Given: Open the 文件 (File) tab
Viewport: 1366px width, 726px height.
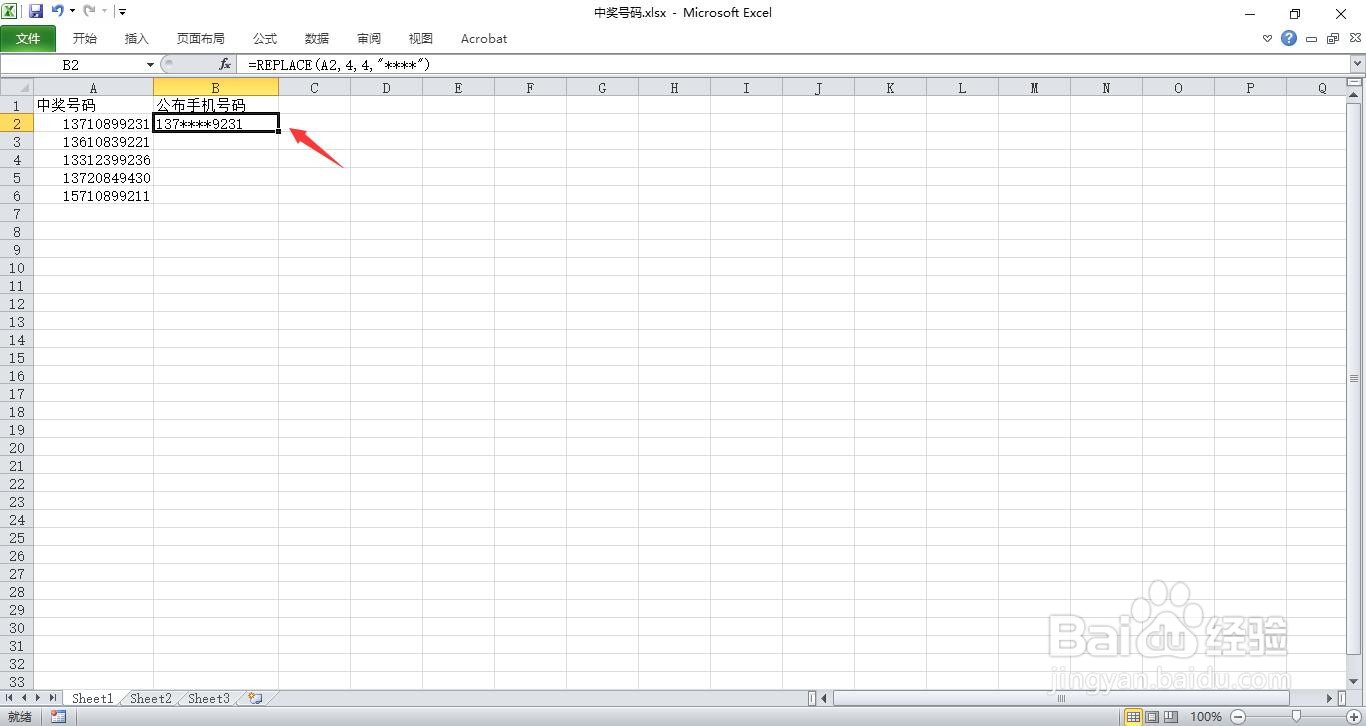Looking at the screenshot, I should coord(29,38).
